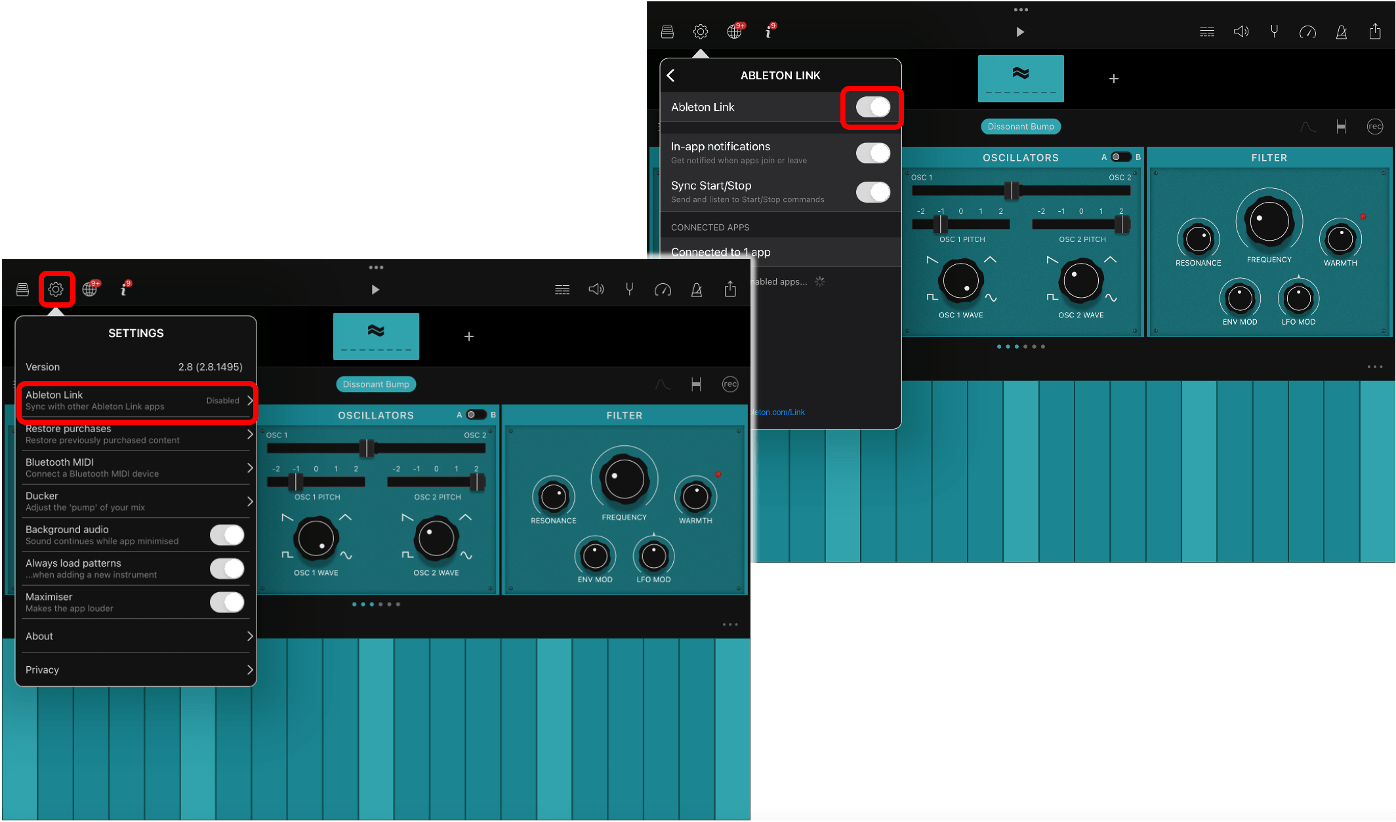1396x822 pixels.
Task: Start playback in Ableton Link screenshot
Action: pyautogui.click(x=1020, y=32)
